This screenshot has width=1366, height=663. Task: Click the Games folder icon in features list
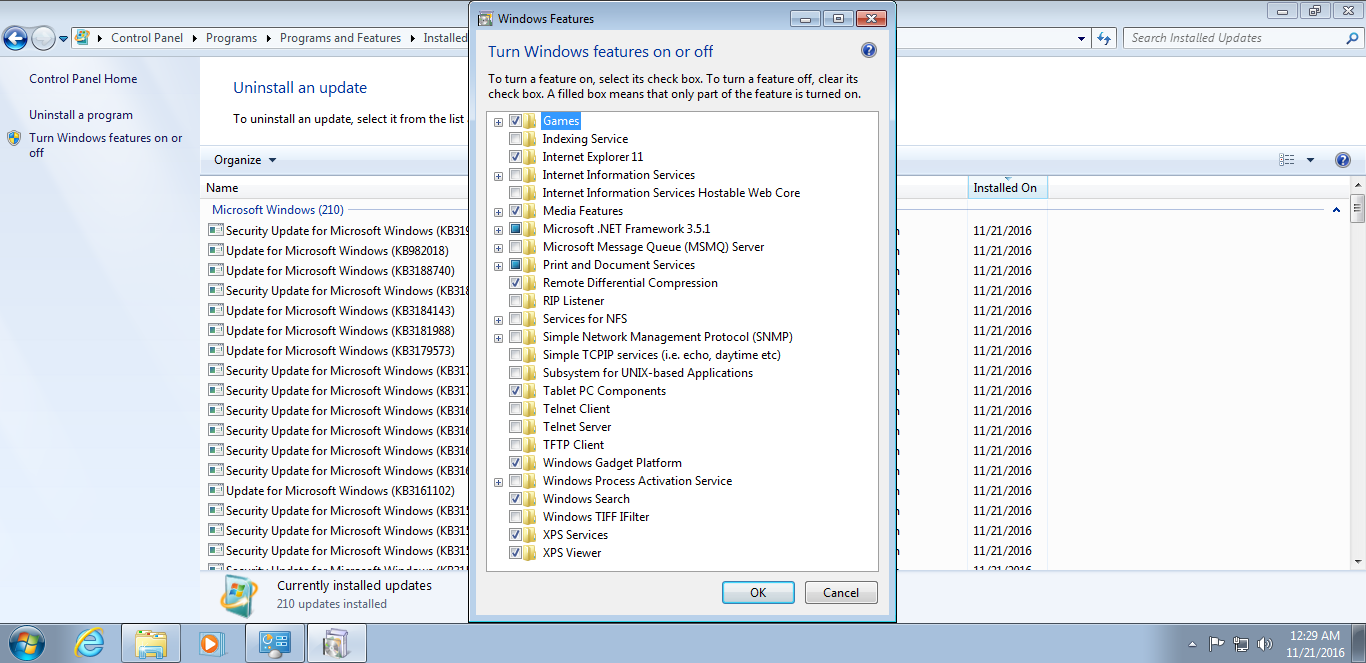[531, 121]
